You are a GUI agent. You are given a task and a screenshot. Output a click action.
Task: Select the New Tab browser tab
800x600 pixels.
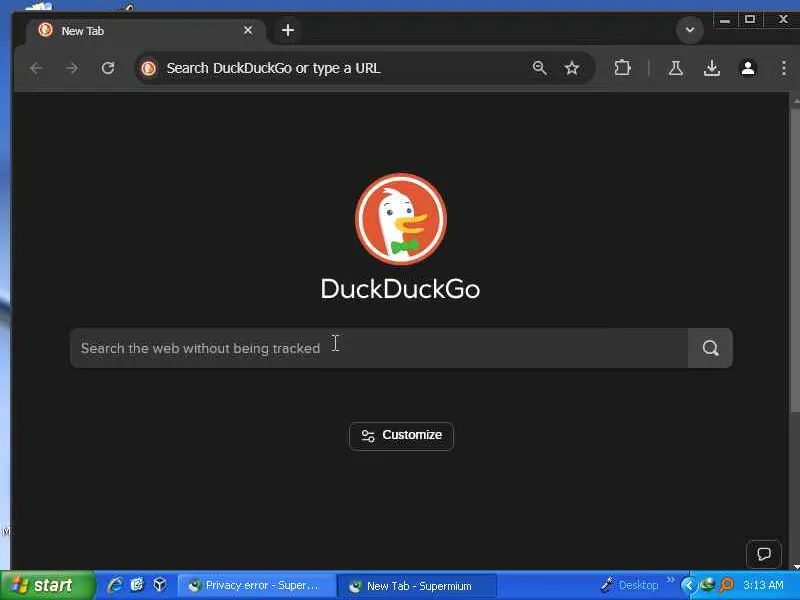click(145, 31)
